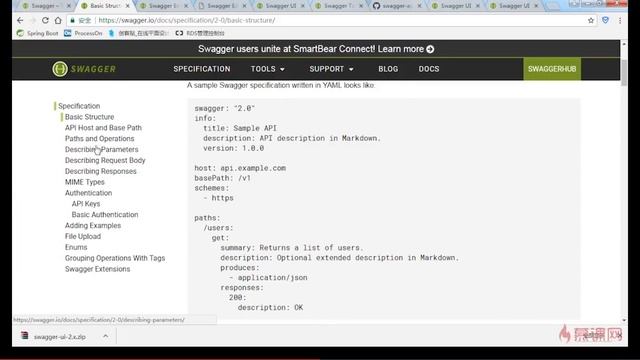
Task: Open Swagger Extensions page
Action: point(97,269)
